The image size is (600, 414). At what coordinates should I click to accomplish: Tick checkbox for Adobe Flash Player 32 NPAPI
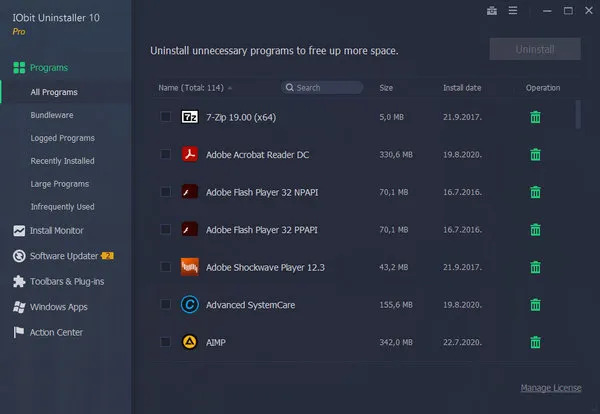(x=165, y=192)
